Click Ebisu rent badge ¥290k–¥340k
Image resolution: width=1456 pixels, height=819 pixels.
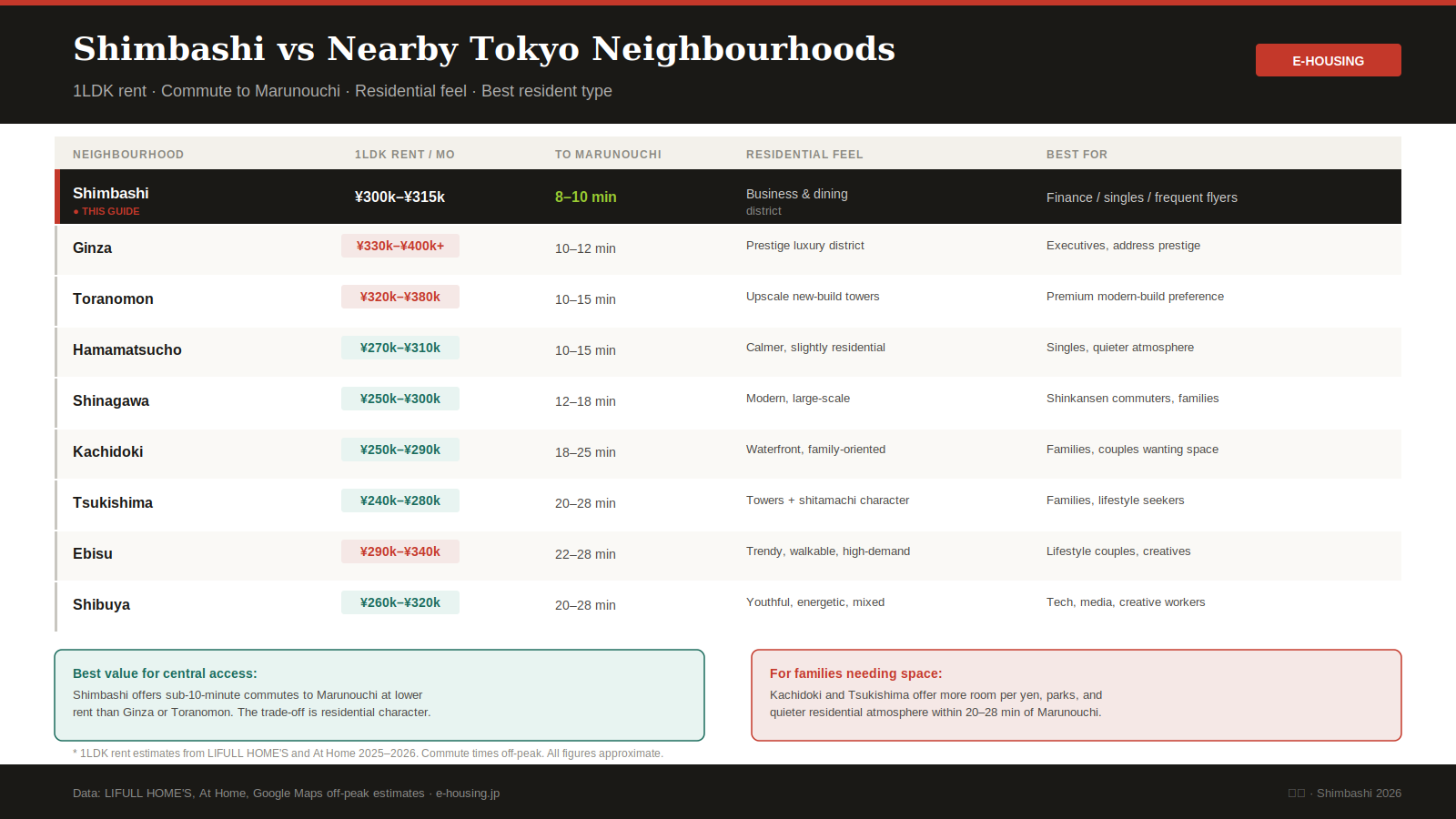tap(400, 551)
